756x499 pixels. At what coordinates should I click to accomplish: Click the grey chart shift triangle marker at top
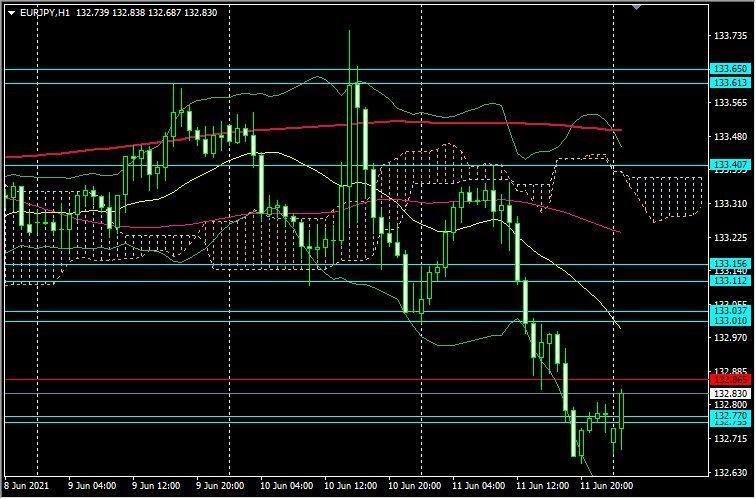tap(637, 7)
